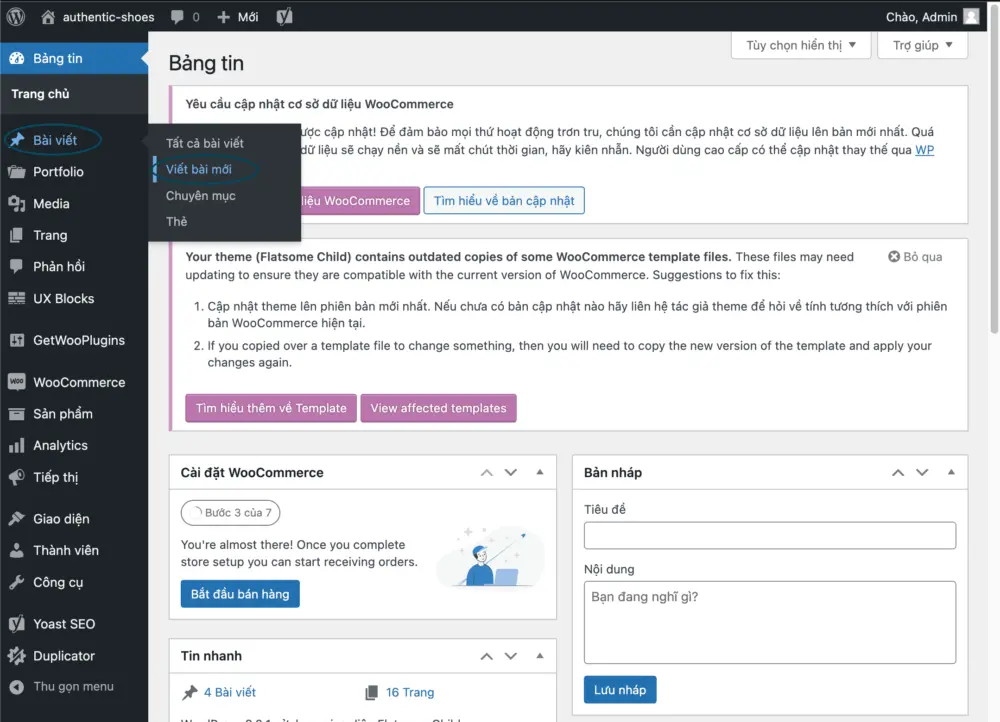The height and width of the screenshot is (722, 1000).
Task: Click the Nội dung content text area
Action: pyautogui.click(x=770, y=623)
